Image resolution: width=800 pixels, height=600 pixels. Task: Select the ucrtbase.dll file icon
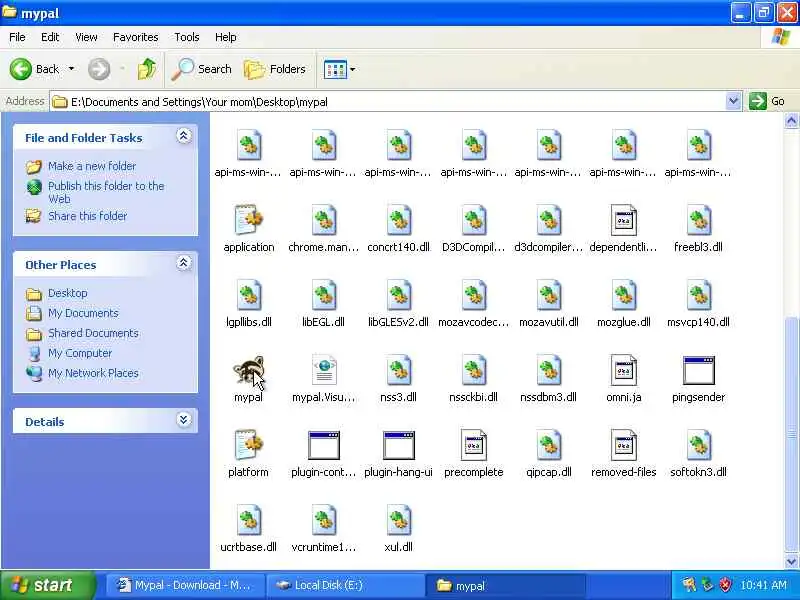(x=248, y=520)
